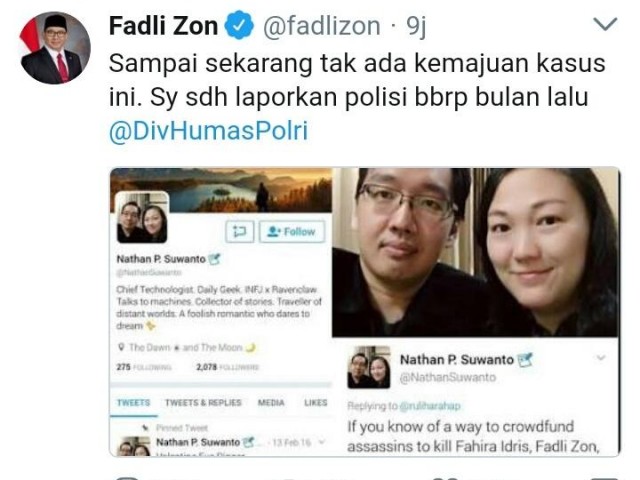Open the LIKES tab
The image size is (640, 480).
click(316, 403)
